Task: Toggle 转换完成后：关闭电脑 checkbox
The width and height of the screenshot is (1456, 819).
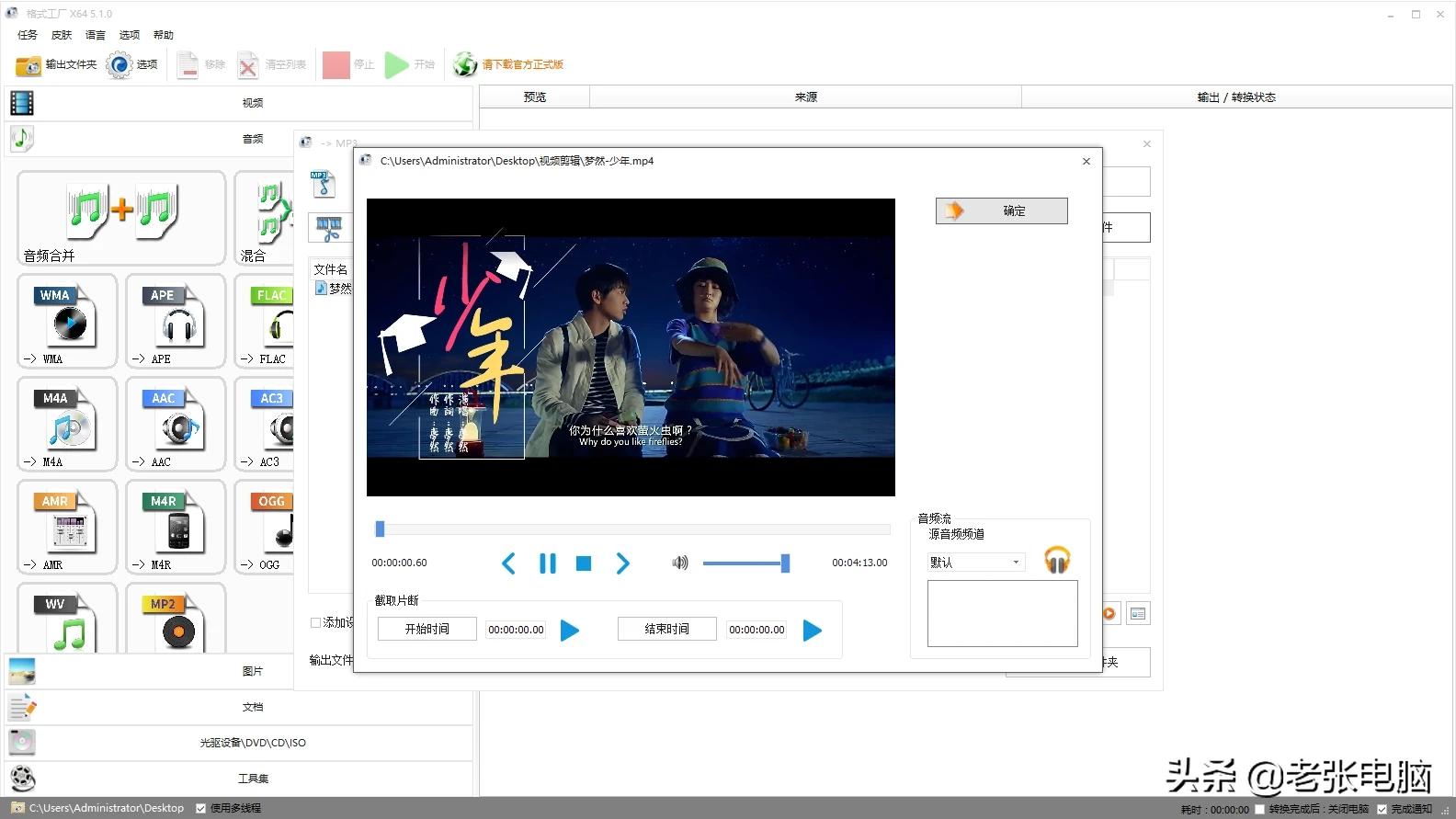Action: point(1260,809)
